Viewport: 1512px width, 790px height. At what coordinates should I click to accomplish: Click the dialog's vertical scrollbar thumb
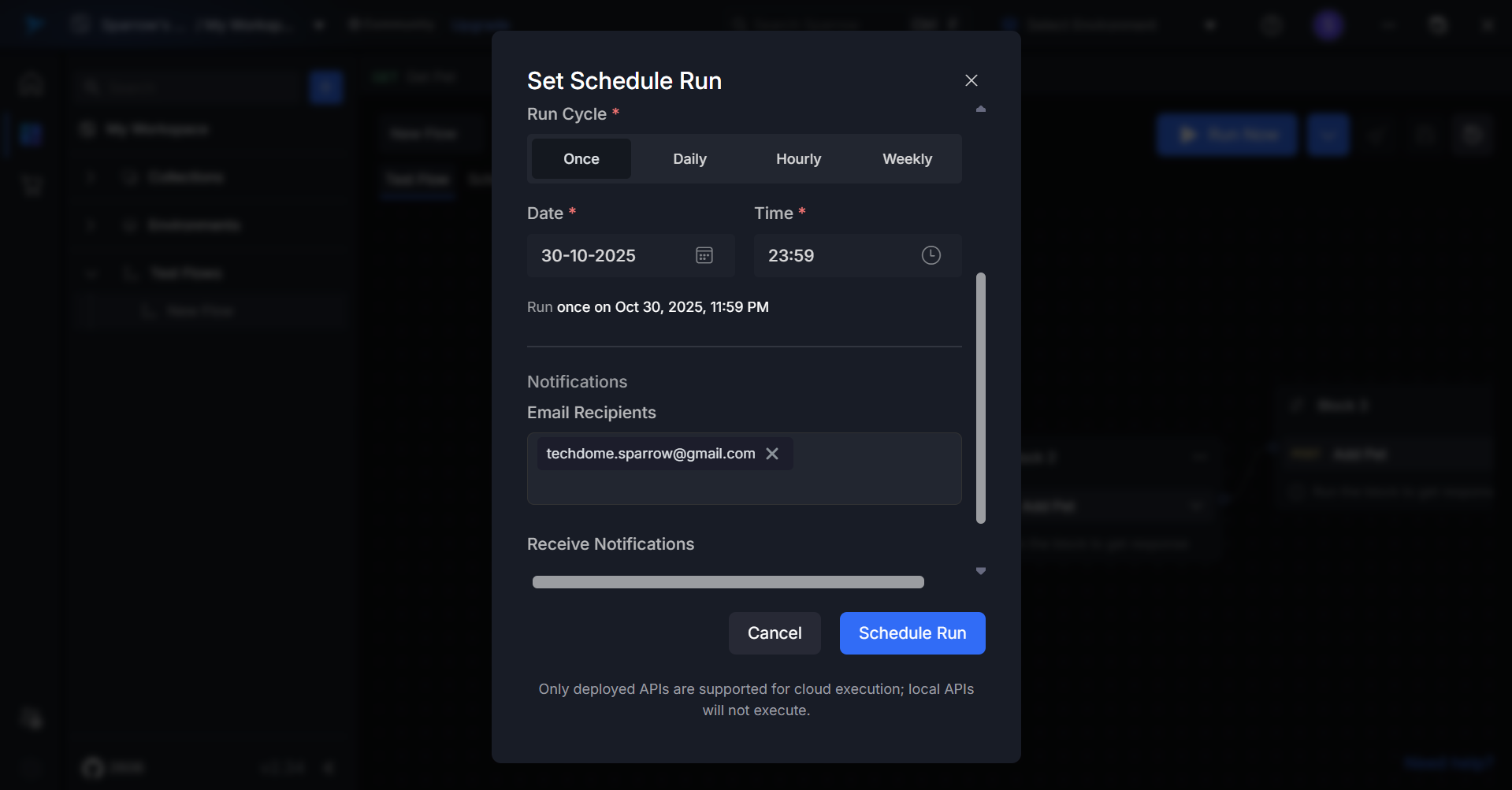(x=980, y=398)
